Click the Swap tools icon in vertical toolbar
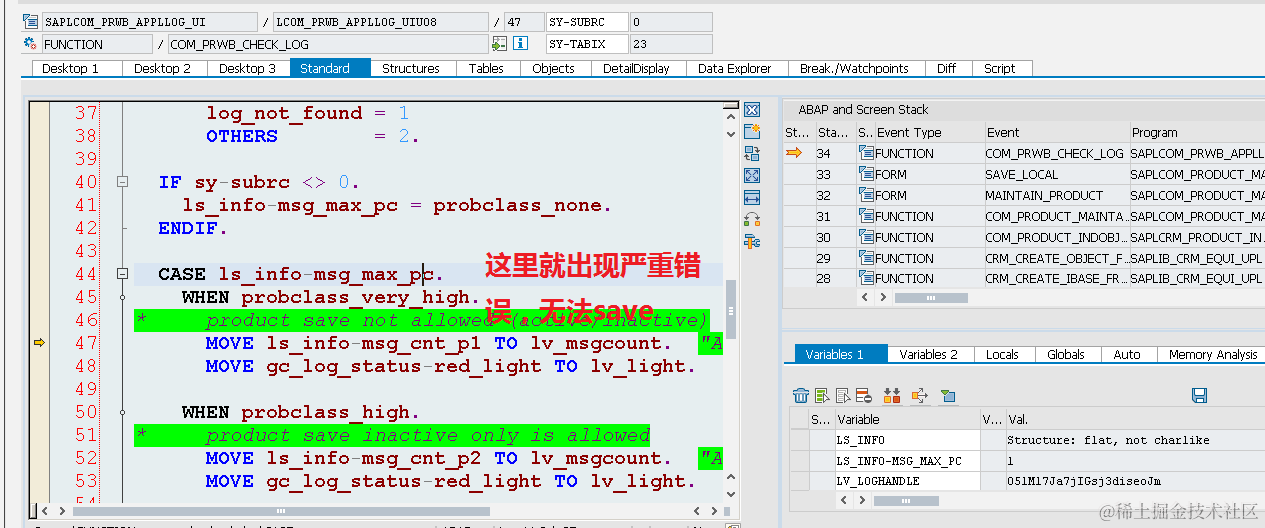The width and height of the screenshot is (1265, 528). [752, 219]
